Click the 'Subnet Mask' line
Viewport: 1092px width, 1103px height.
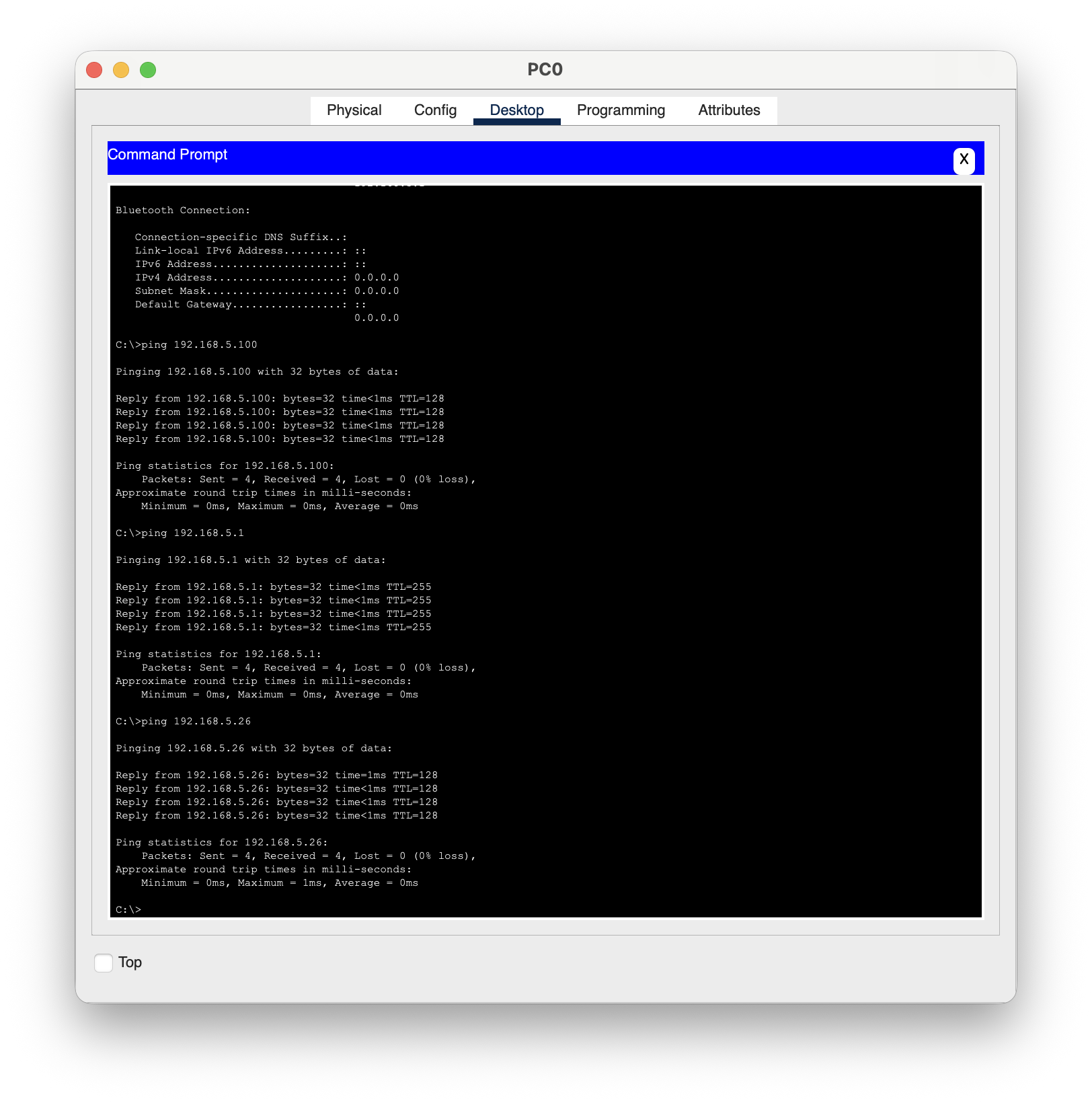click(x=267, y=291)
